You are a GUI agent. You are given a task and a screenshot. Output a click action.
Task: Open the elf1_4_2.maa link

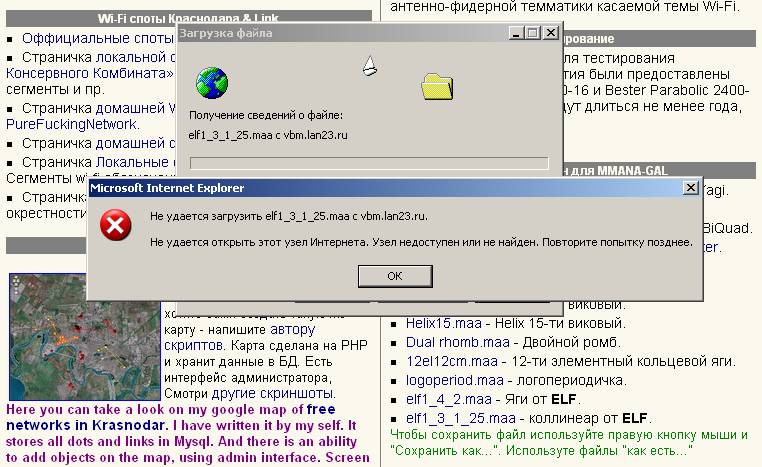tap(449, 399)
